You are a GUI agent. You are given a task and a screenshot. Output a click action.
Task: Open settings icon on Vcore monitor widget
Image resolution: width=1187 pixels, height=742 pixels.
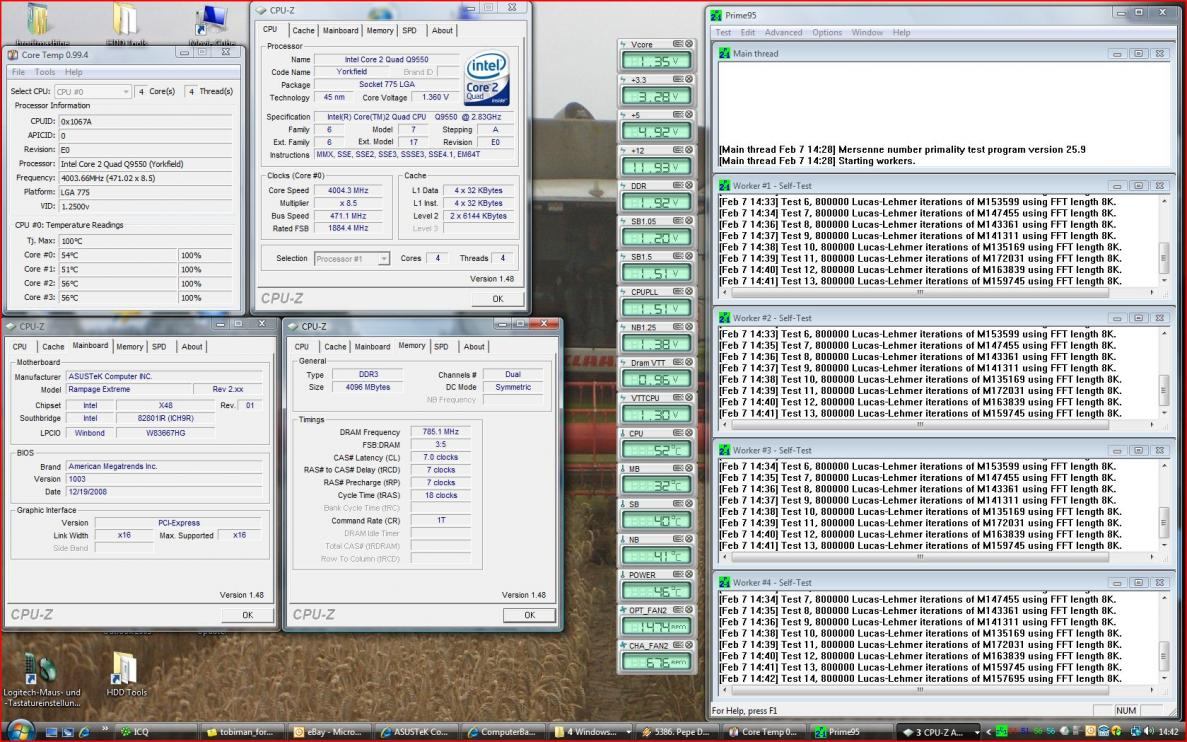pos(678,44)
